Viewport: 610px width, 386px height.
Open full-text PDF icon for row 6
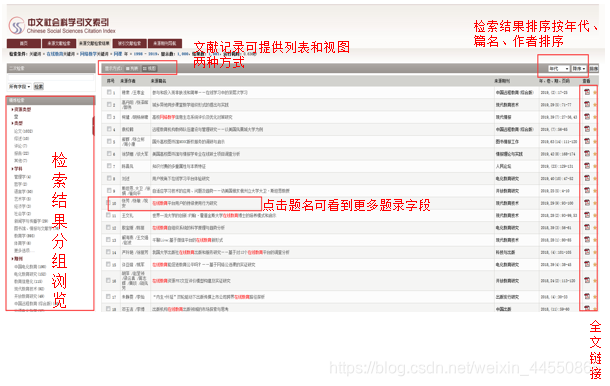587,154
